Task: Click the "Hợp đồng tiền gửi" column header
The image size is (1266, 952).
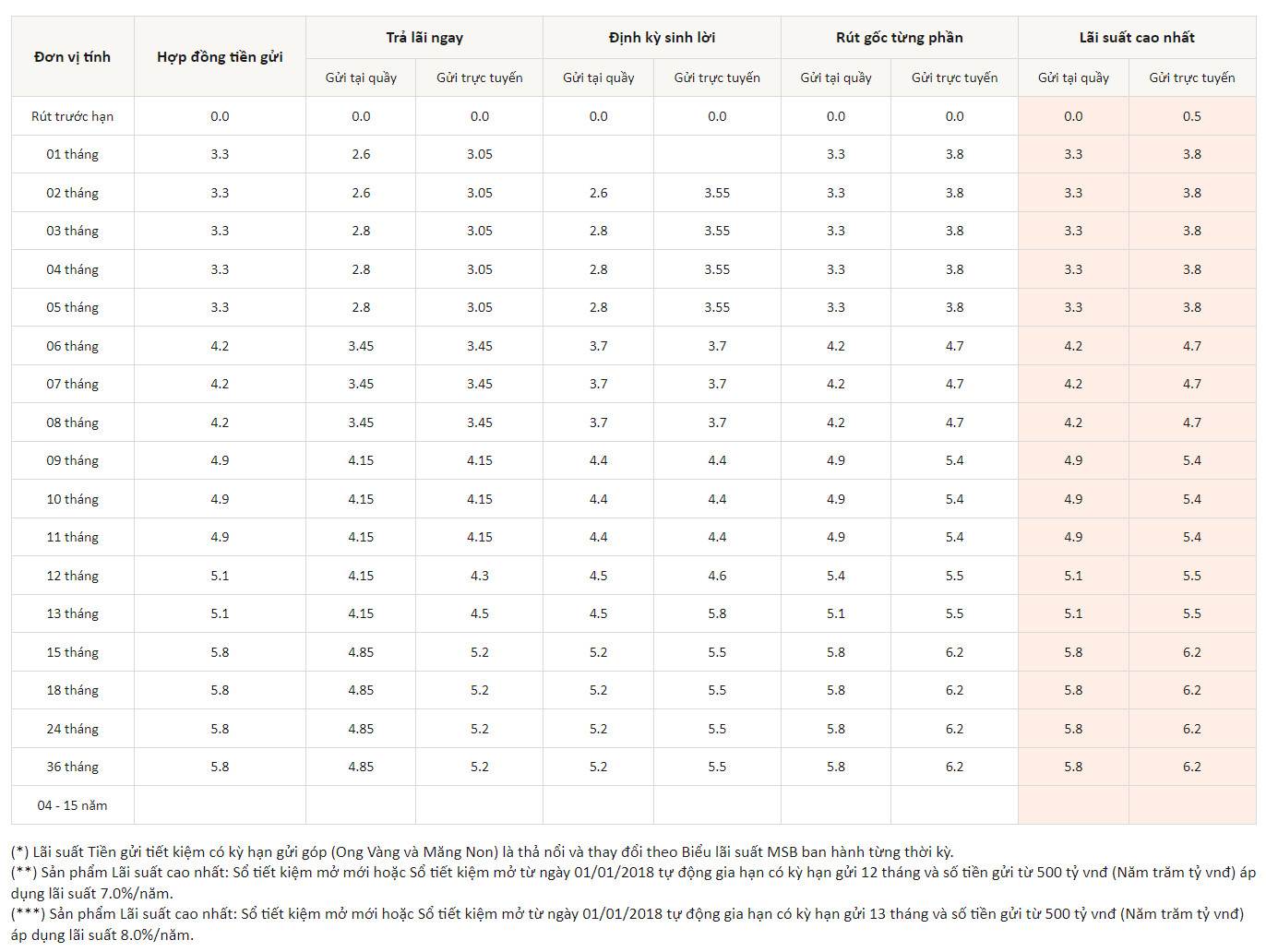Action: pos(220,57)
